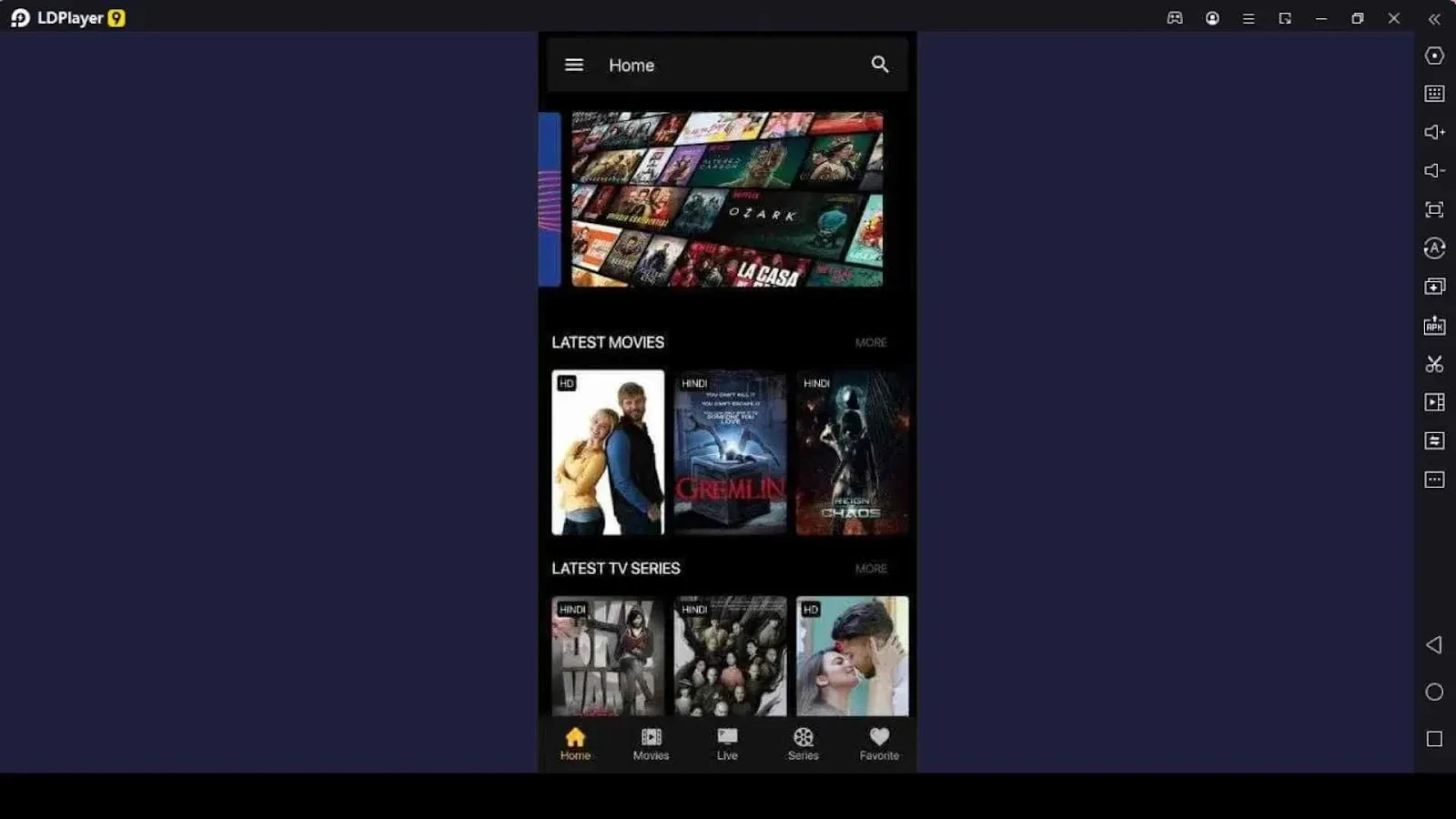Open LDPlayer settings hexagon icon
1456x819 pixels.
[1434, 56]
